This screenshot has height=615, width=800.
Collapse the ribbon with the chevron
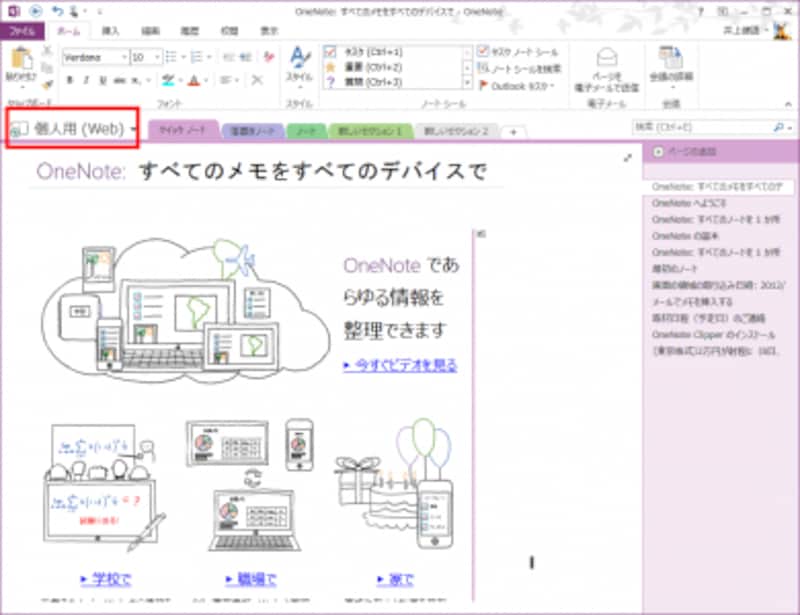(x=788, y=104)
